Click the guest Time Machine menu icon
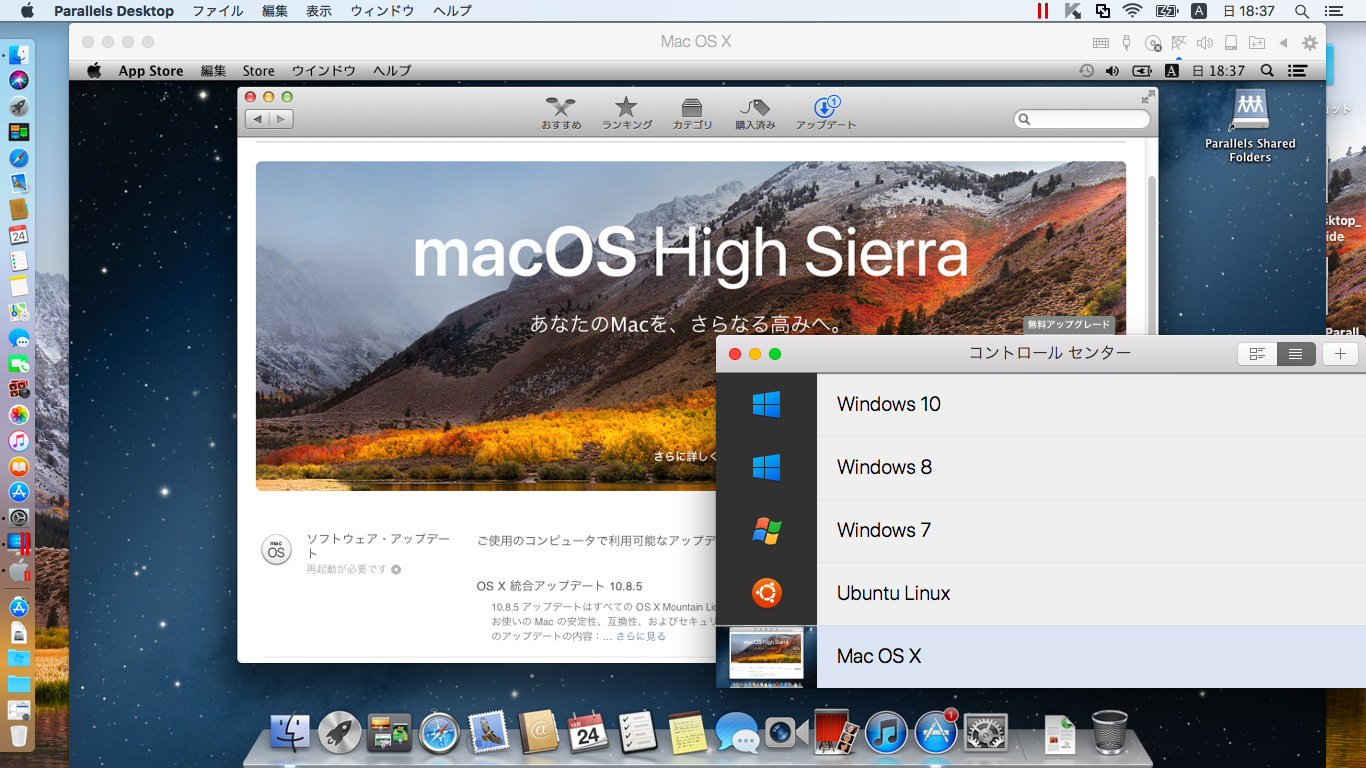Viewport: 1366px width, 768px height. pos(1087,71)
